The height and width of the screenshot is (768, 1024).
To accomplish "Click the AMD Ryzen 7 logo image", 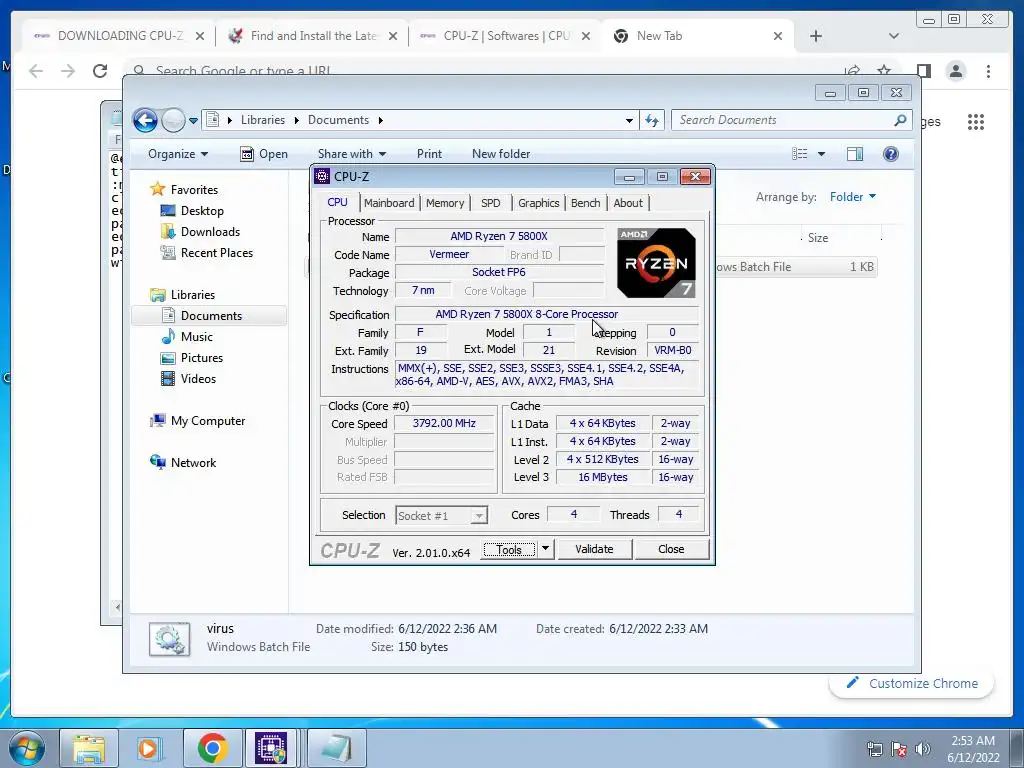I will coord(656,263).
